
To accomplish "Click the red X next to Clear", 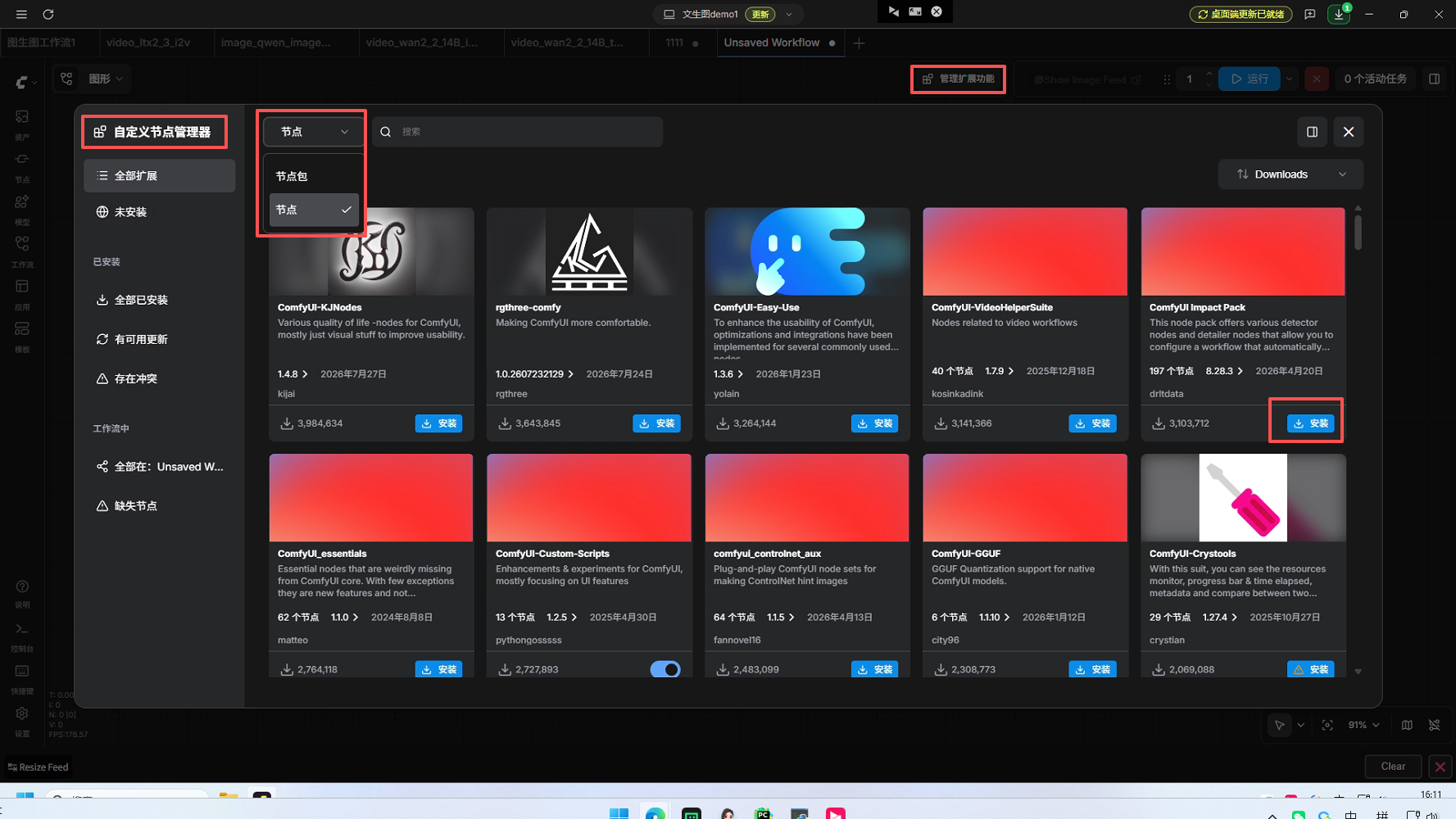I will [x=1440, y=767].
